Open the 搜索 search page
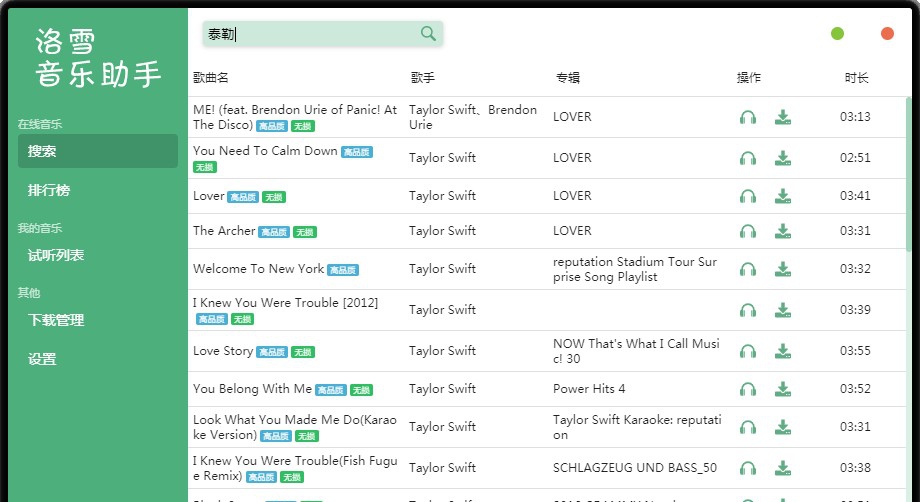The height and width of the screenshot is (502, 920). pyautogui.click(x=98, y=151)
